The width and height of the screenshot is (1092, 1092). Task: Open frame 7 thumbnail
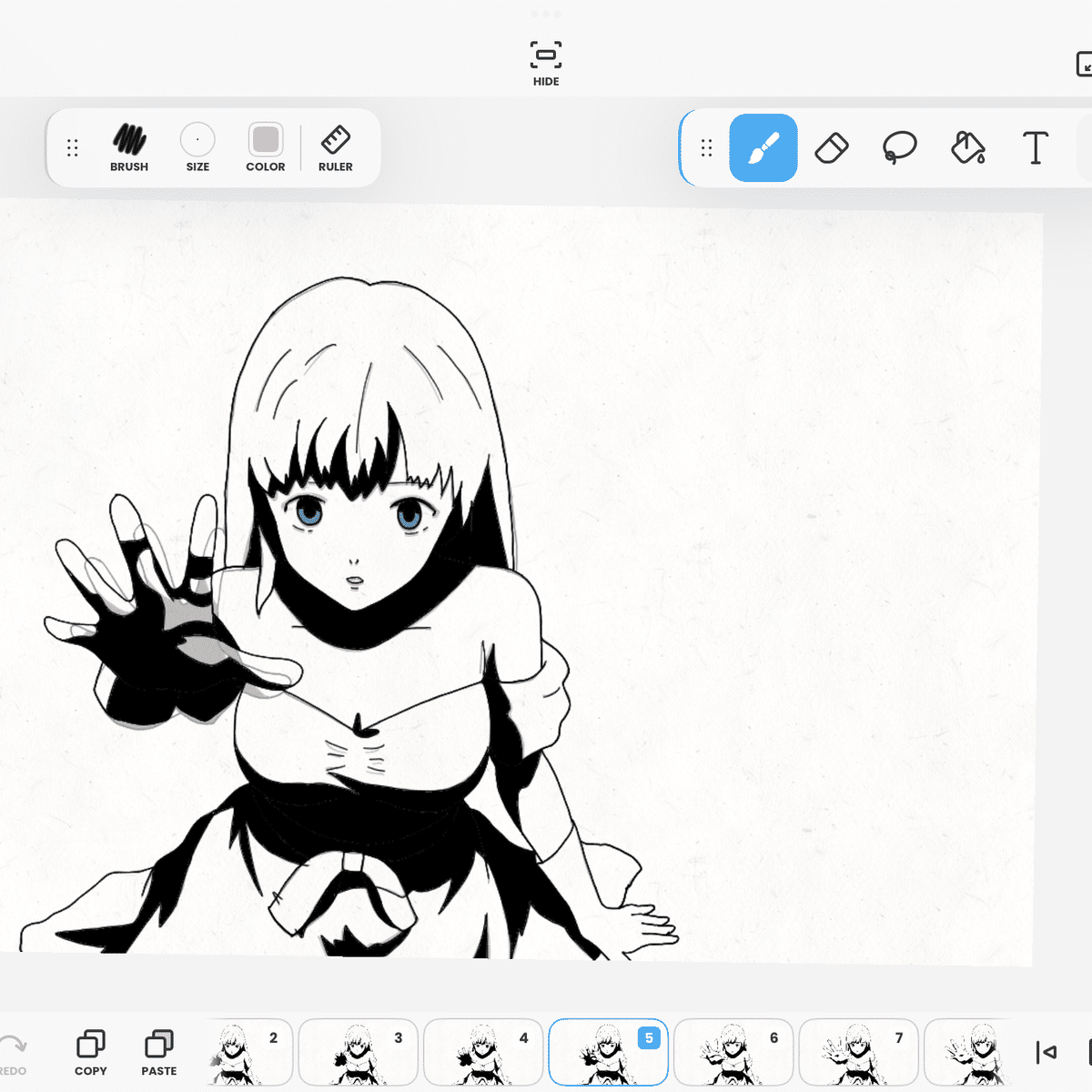(859, 1052)
